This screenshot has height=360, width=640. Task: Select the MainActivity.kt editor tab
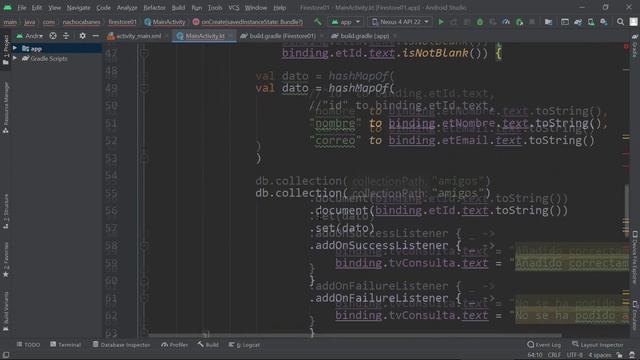(204, 36)
